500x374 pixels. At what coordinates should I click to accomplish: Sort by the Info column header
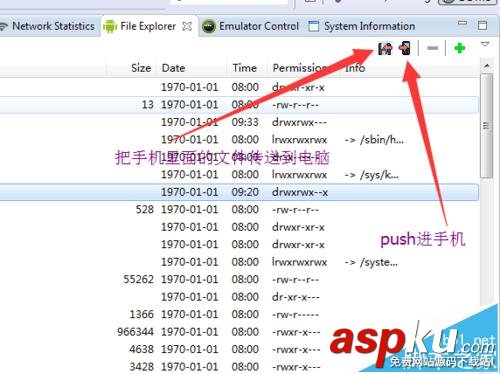355,68
